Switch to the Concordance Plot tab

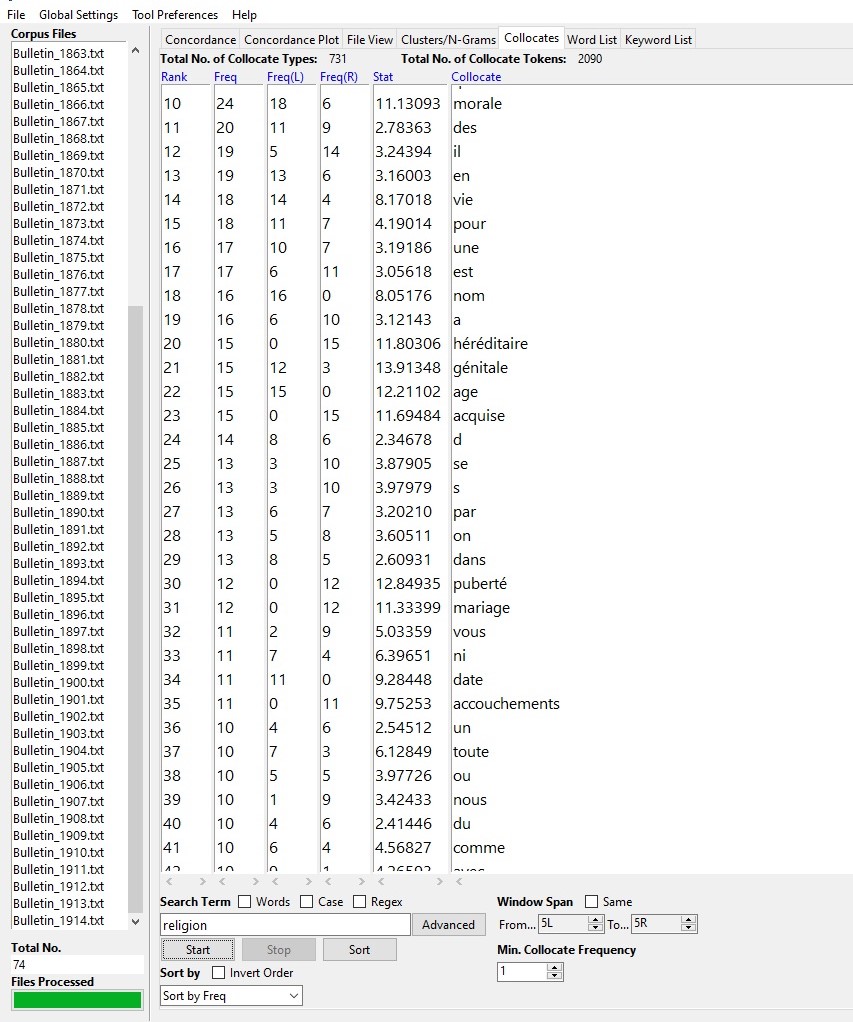tap(291, 39)
